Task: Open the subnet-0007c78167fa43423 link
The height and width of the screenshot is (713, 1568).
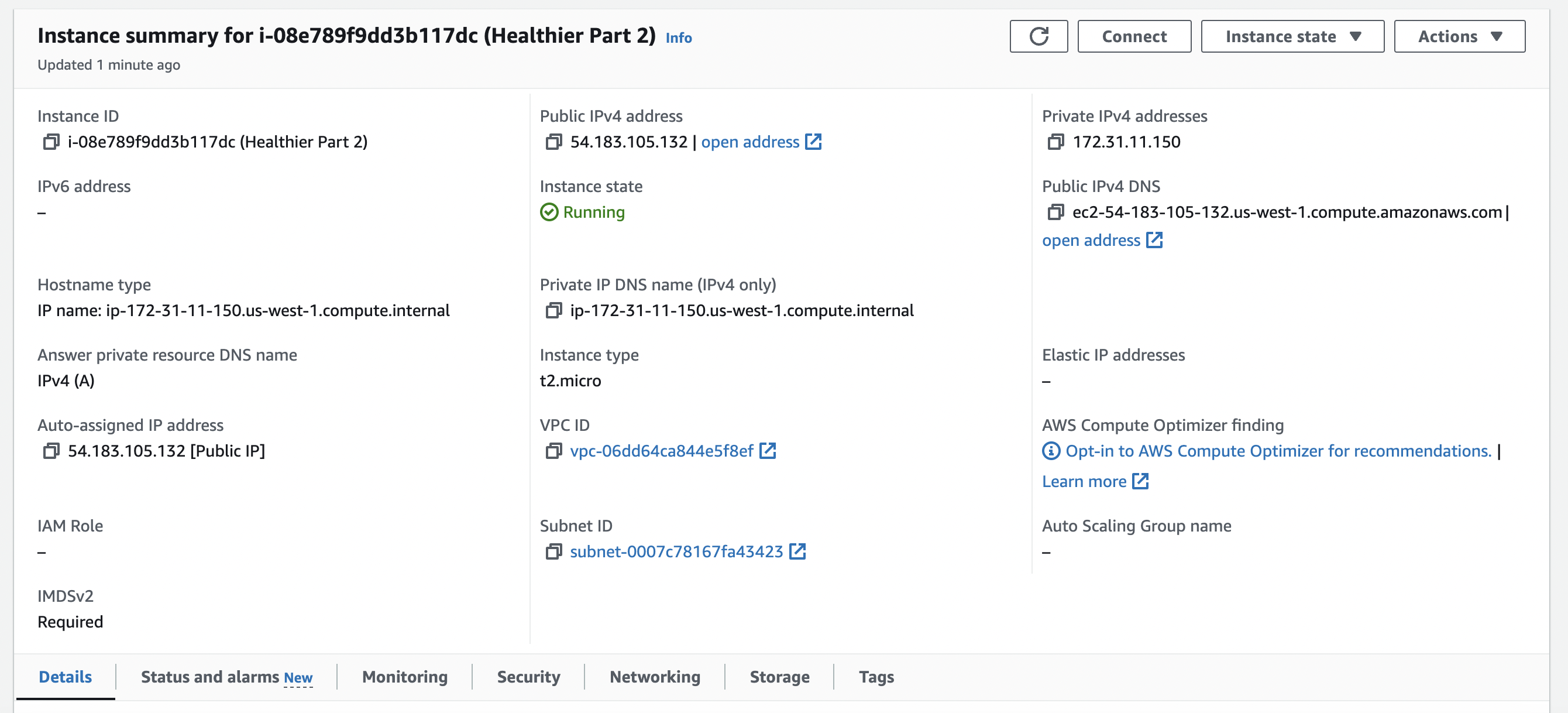Action: 676,551
